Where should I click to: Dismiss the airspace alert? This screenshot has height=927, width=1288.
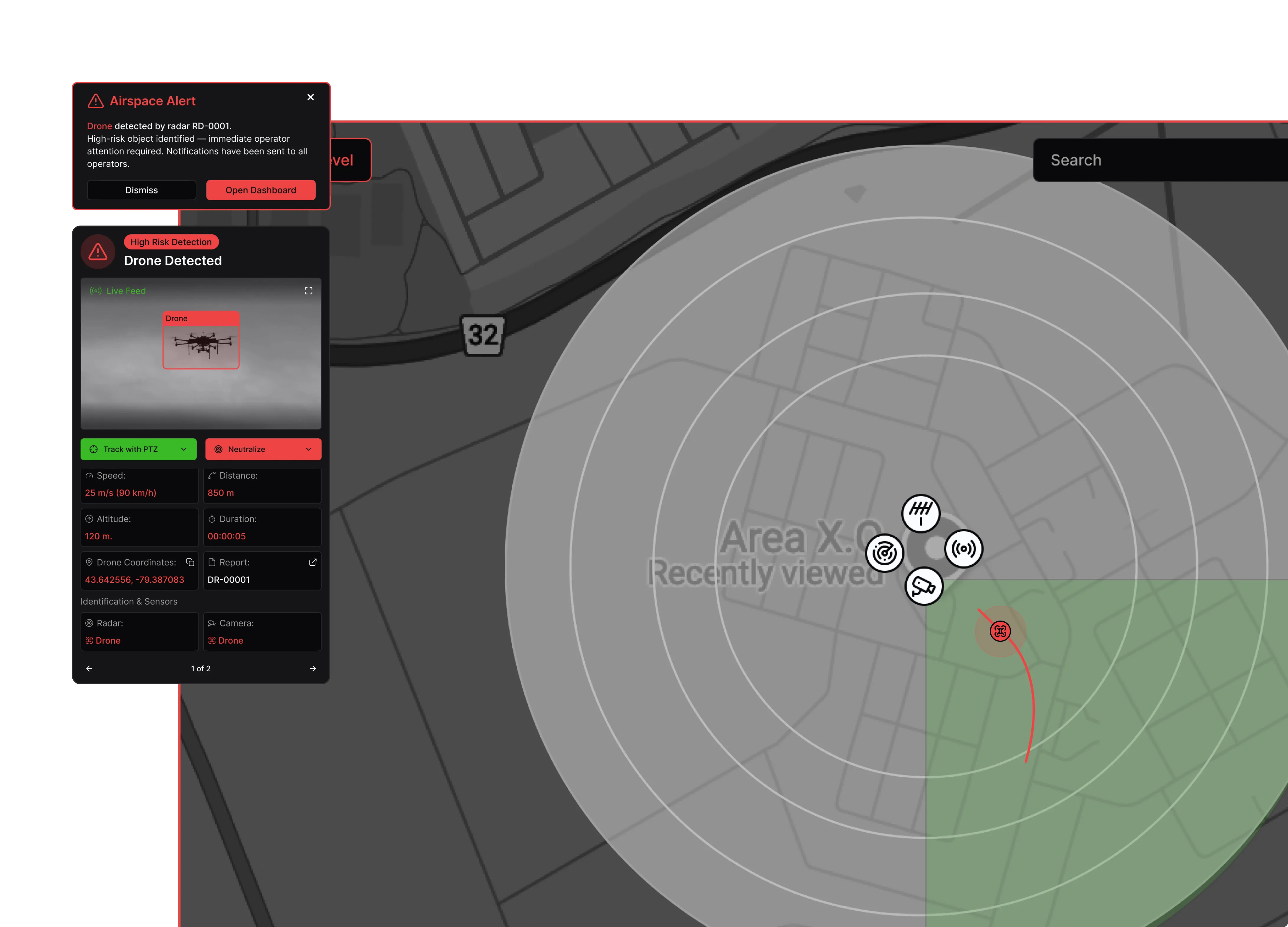pos(141,190)
